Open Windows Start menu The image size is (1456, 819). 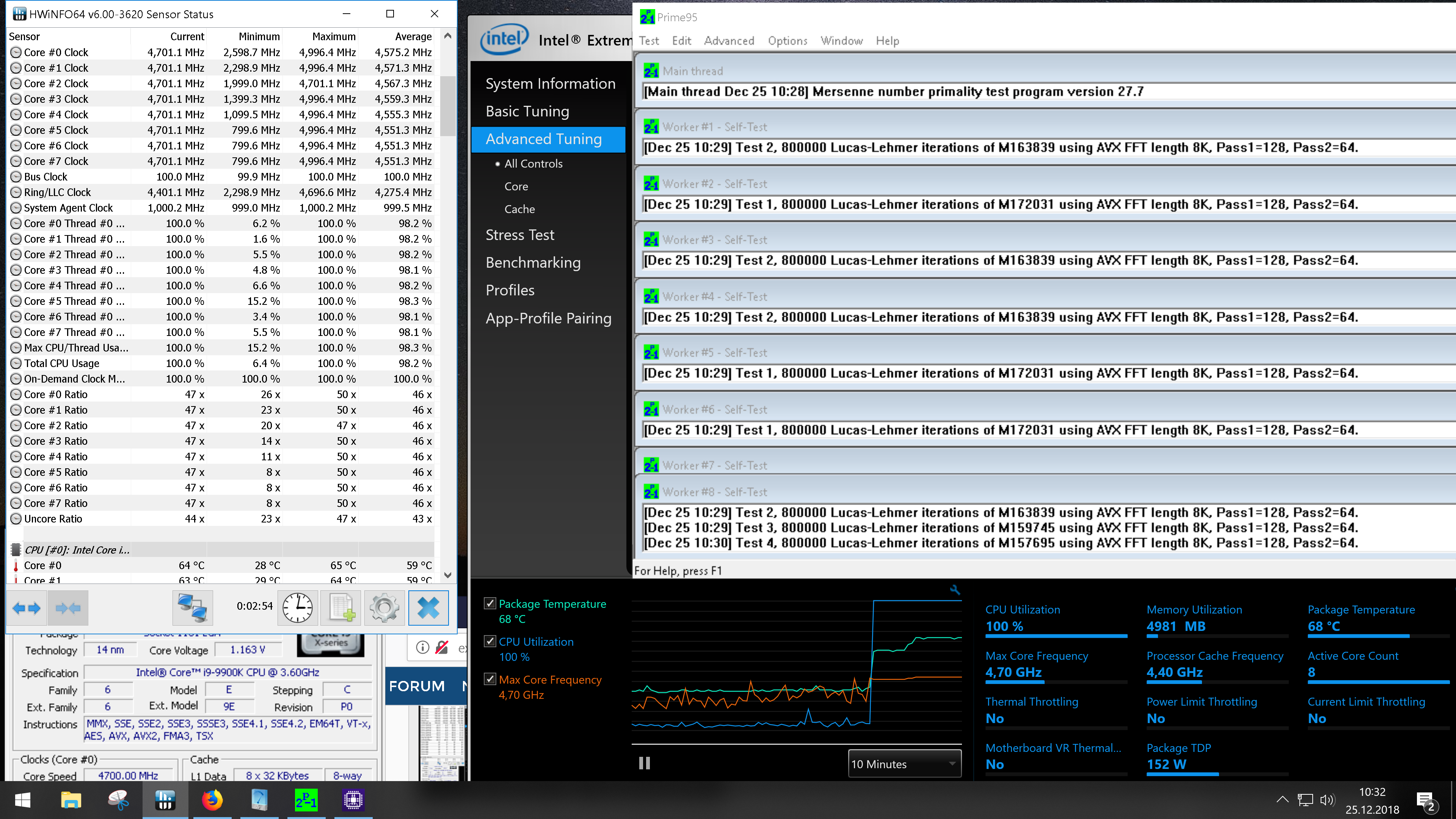click(23, 800)
